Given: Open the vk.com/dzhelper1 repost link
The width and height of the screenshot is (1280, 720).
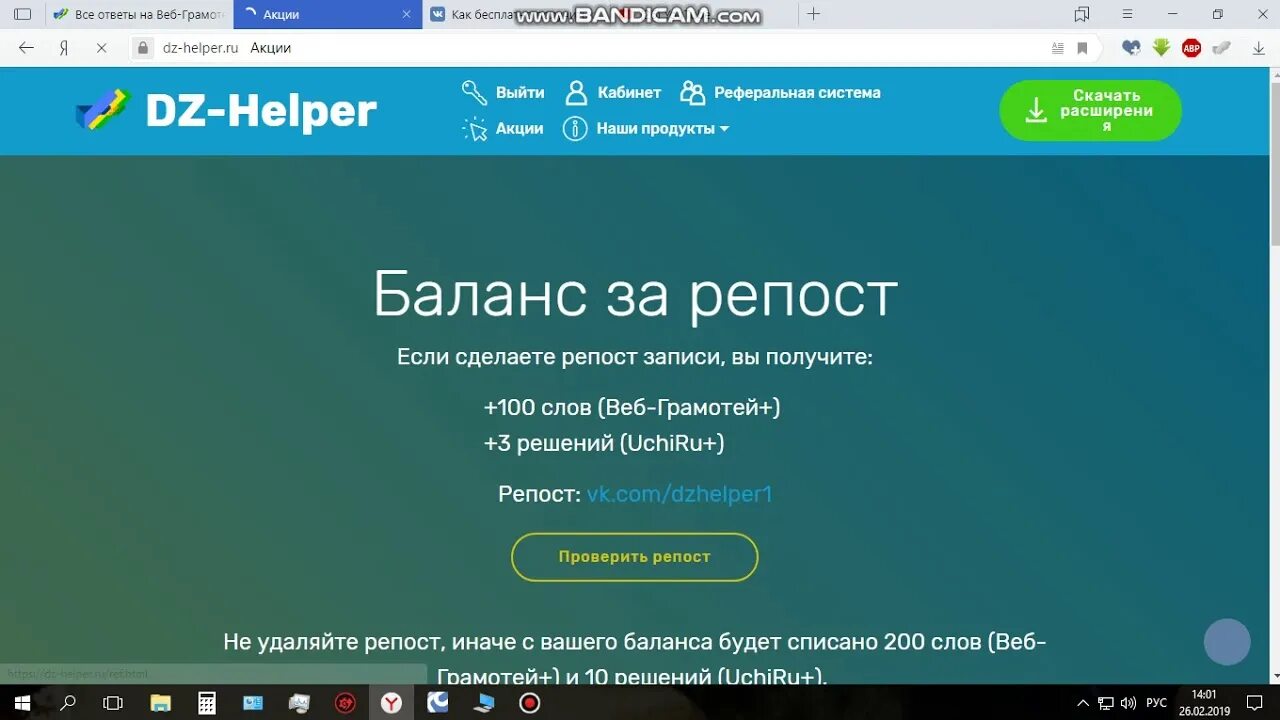Looking at the screenshot, I should coord(679,494).
